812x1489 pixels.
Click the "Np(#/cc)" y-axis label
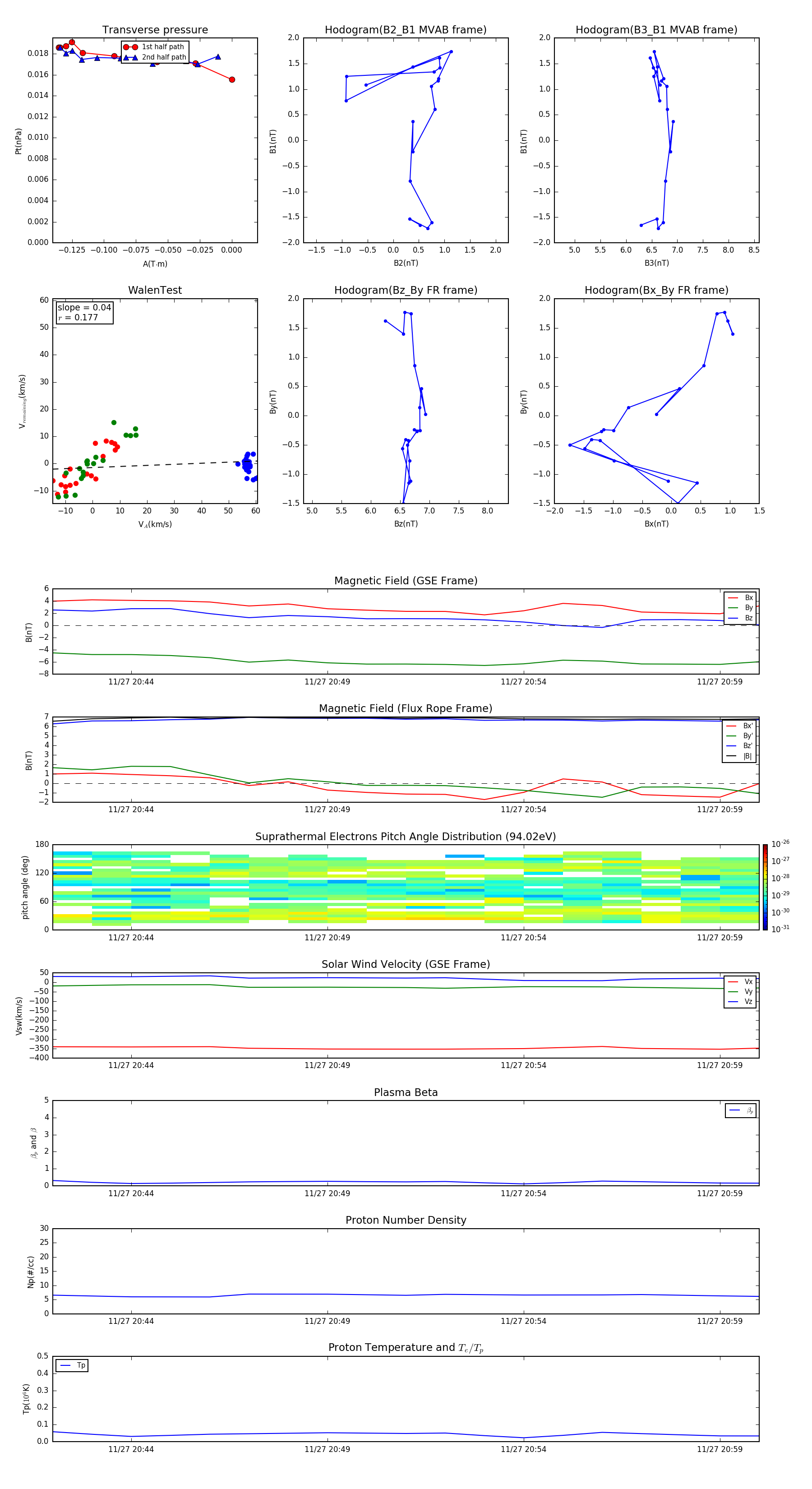click(31, 1272)
